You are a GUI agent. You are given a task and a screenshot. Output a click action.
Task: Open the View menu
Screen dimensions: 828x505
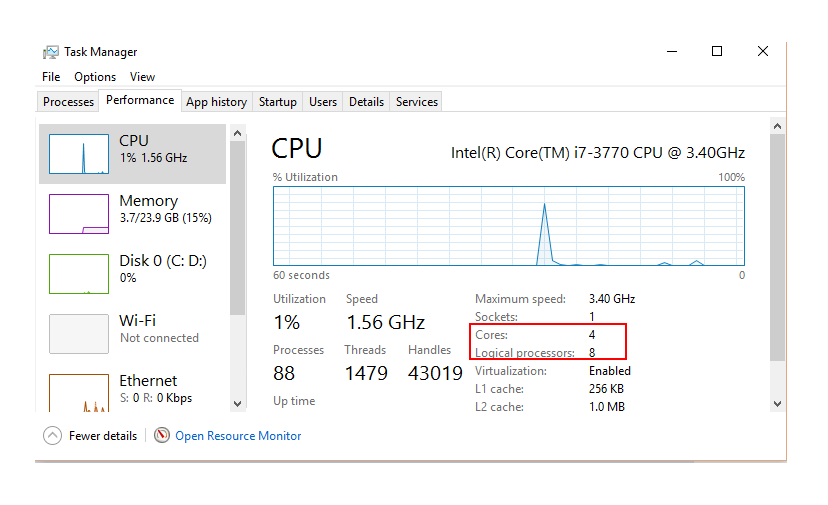pos(142,77)
